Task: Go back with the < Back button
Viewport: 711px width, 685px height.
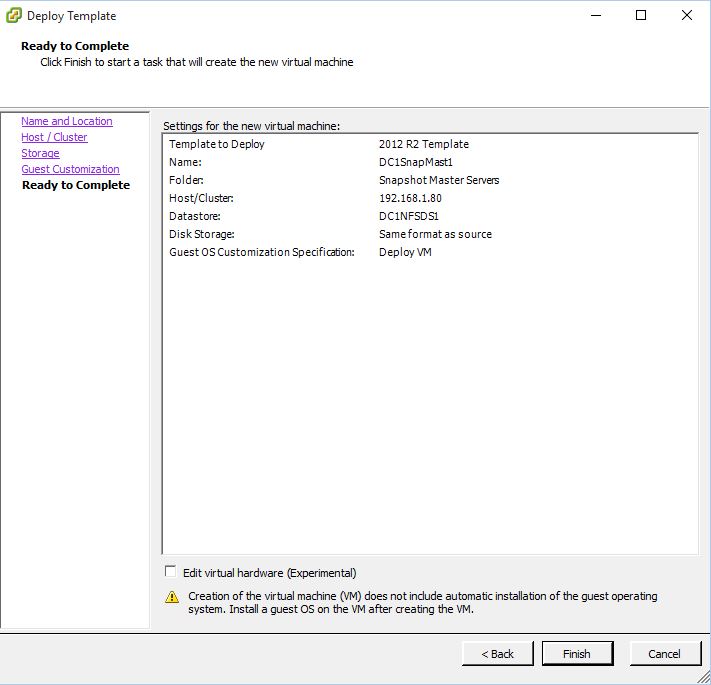Action: click(x=497, y=654)
